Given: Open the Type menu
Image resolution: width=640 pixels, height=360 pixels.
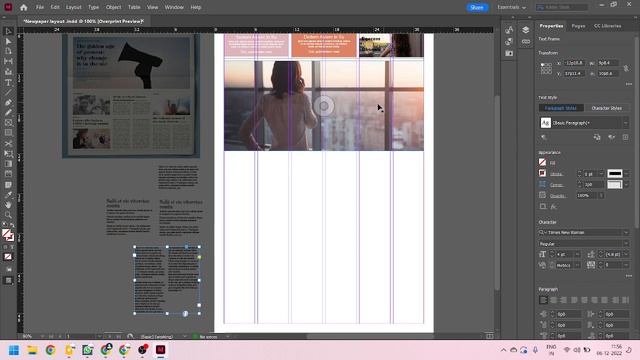Looking at the screenshot, I should (93, 7).
